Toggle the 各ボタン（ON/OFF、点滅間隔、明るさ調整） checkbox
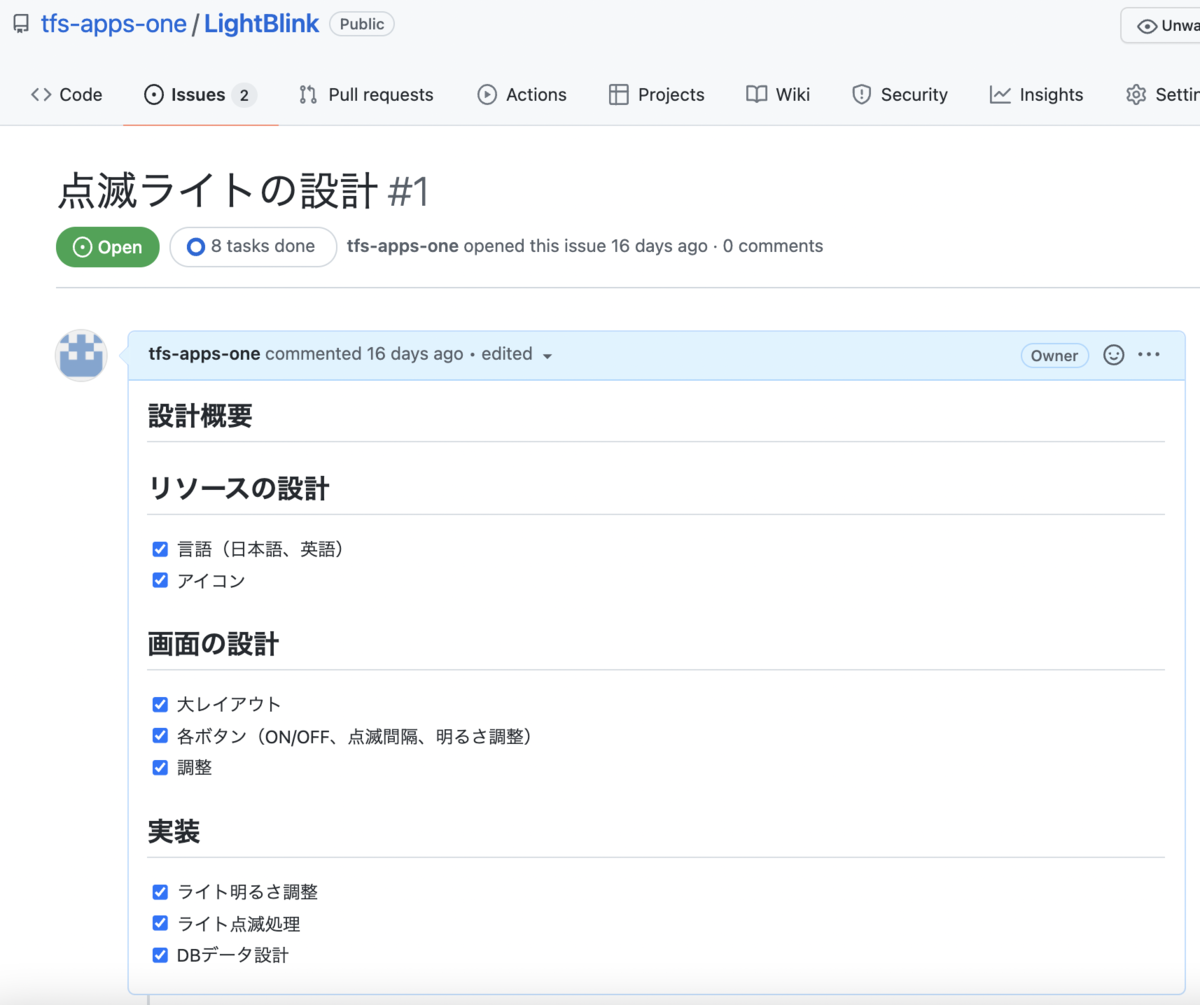Viewport: 1200px width, 1005px height. (160, 736)
